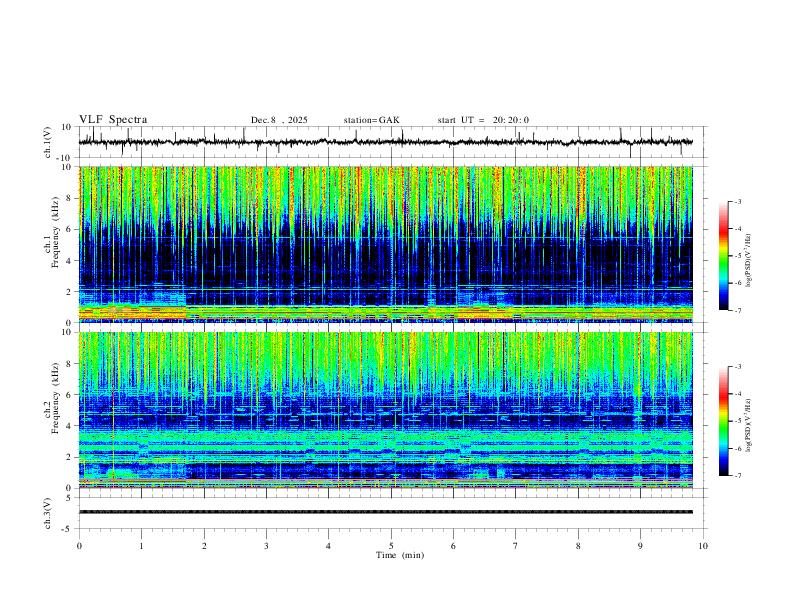792x612 pixels.
Task: Click the ch.1 colorbar "log(PSD)(V²/Hz)" label
Action: pyautogui.click(x=749, y=261)
